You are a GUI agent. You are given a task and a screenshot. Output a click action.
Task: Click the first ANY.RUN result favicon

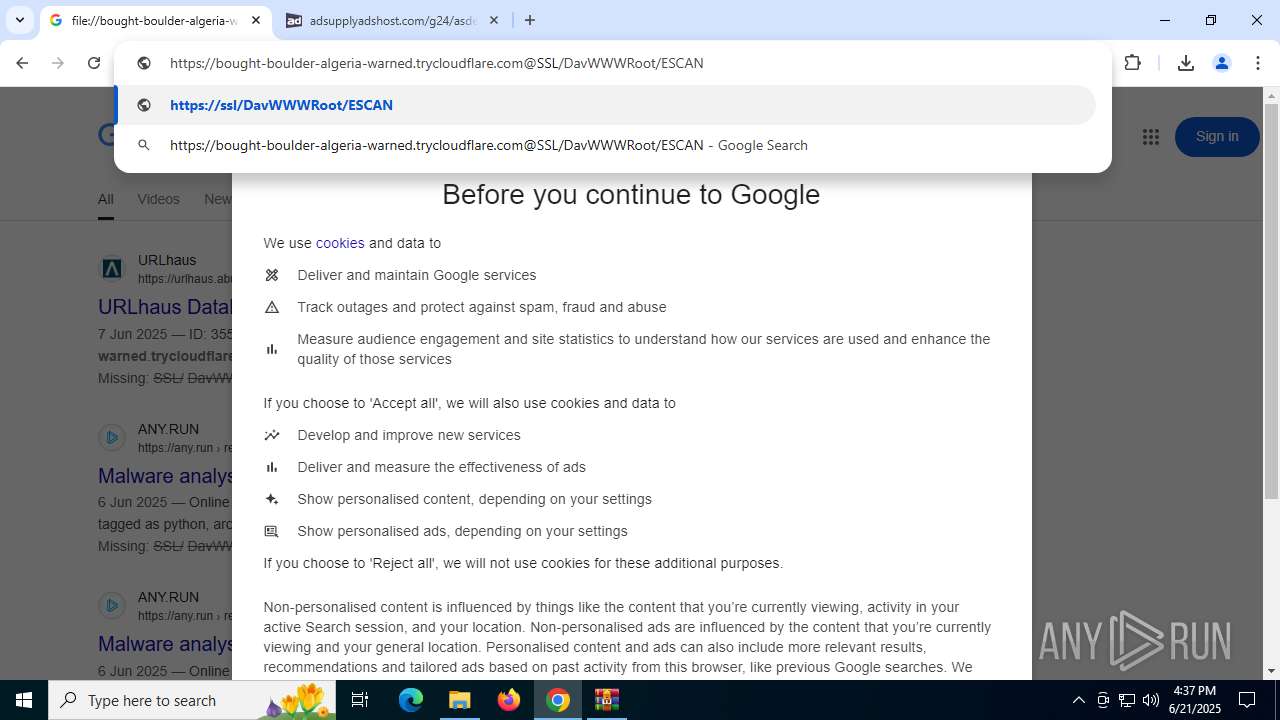tap(112, 438)
